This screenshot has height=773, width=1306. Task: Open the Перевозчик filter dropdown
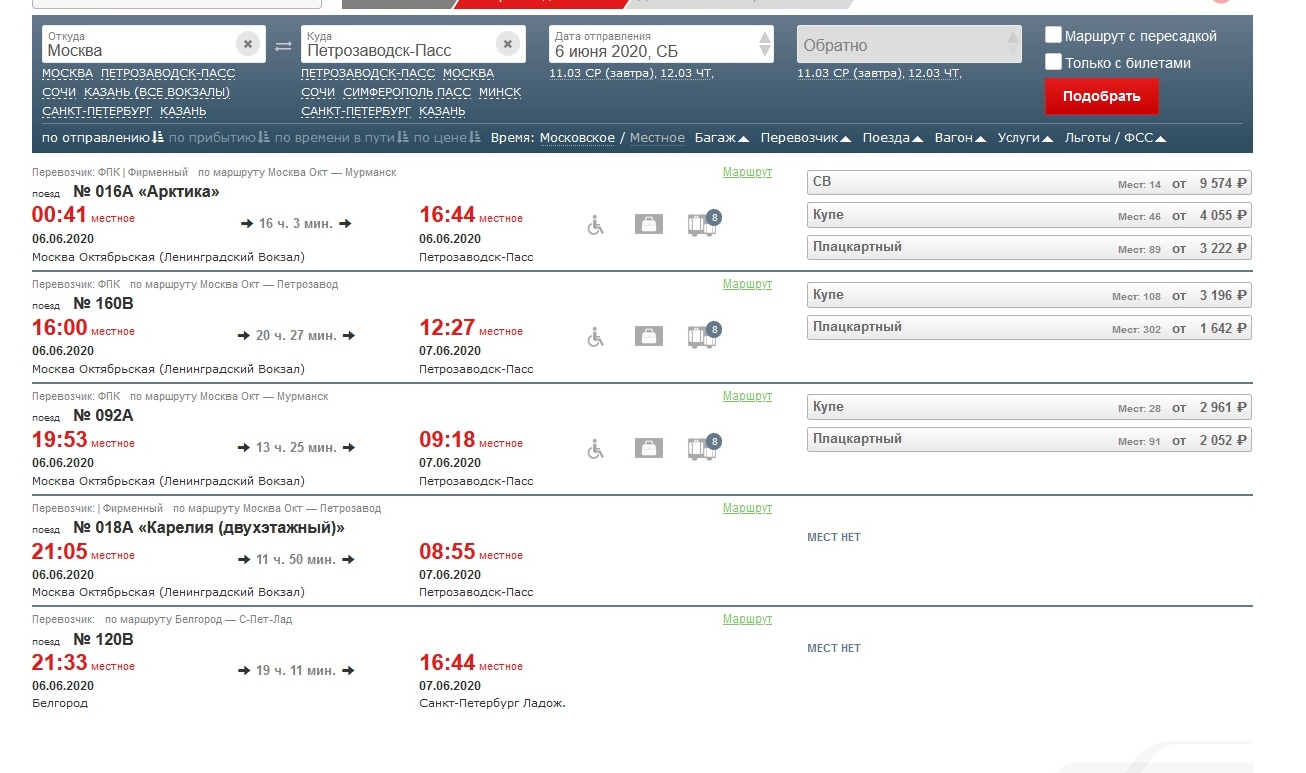tap(805, 138)
